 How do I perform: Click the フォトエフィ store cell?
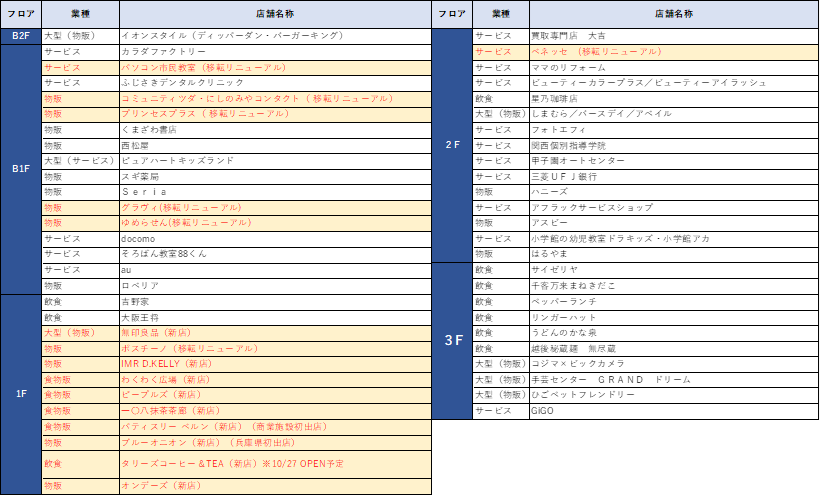click(x=674, y=130)
